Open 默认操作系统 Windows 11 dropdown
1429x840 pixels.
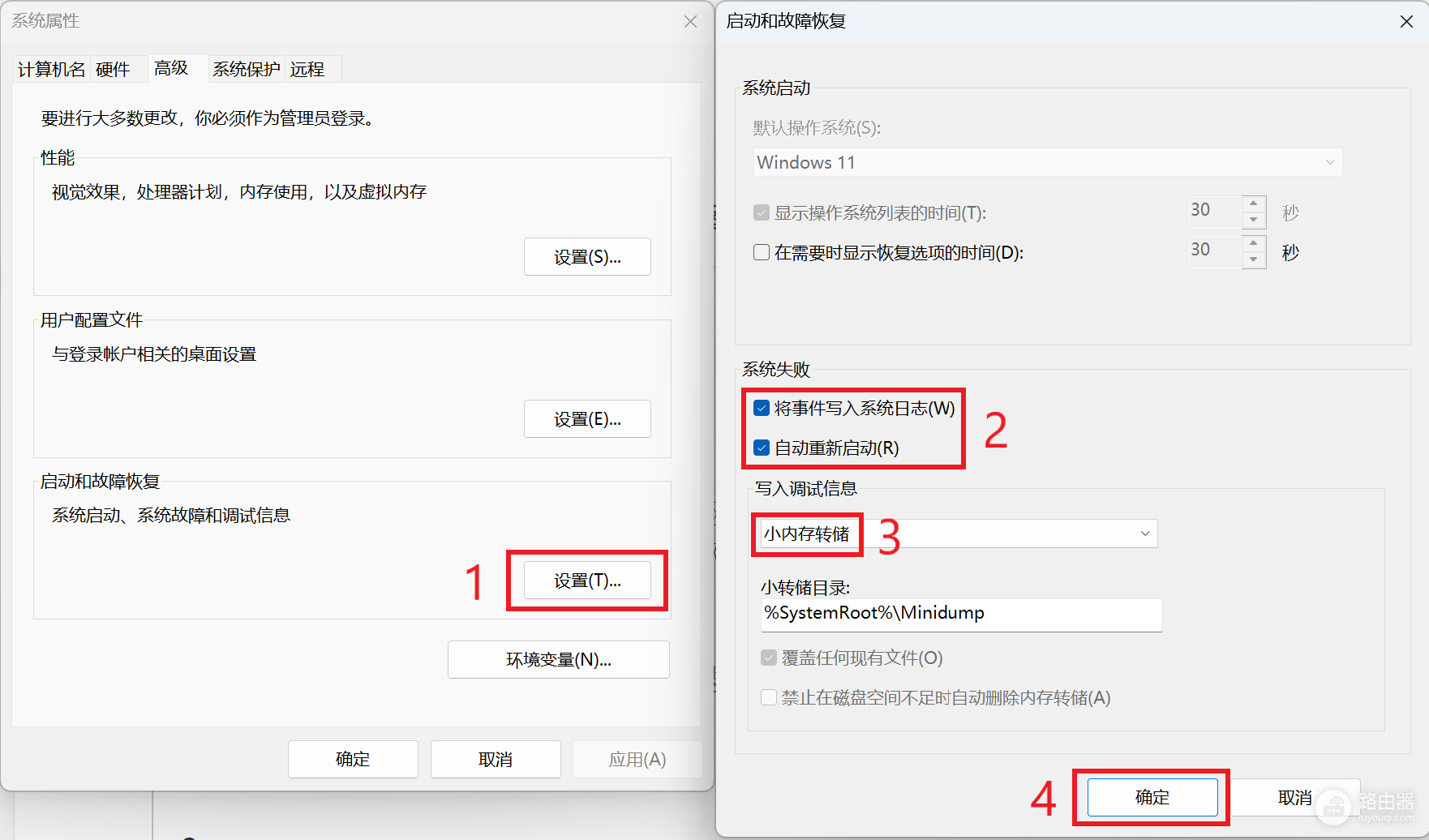[x=1048, y=162]
